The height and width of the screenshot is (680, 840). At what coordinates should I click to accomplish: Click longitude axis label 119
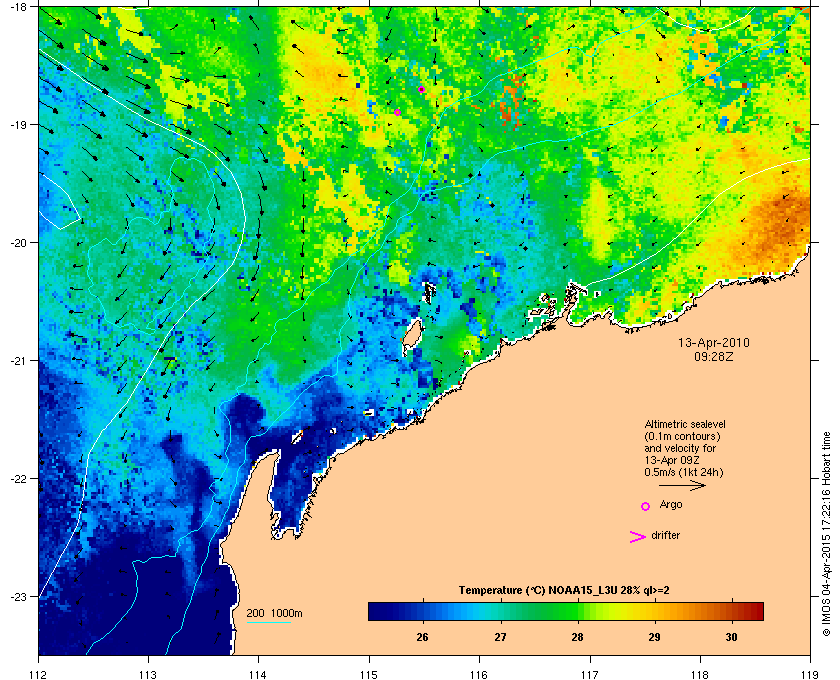coord(810,675)
